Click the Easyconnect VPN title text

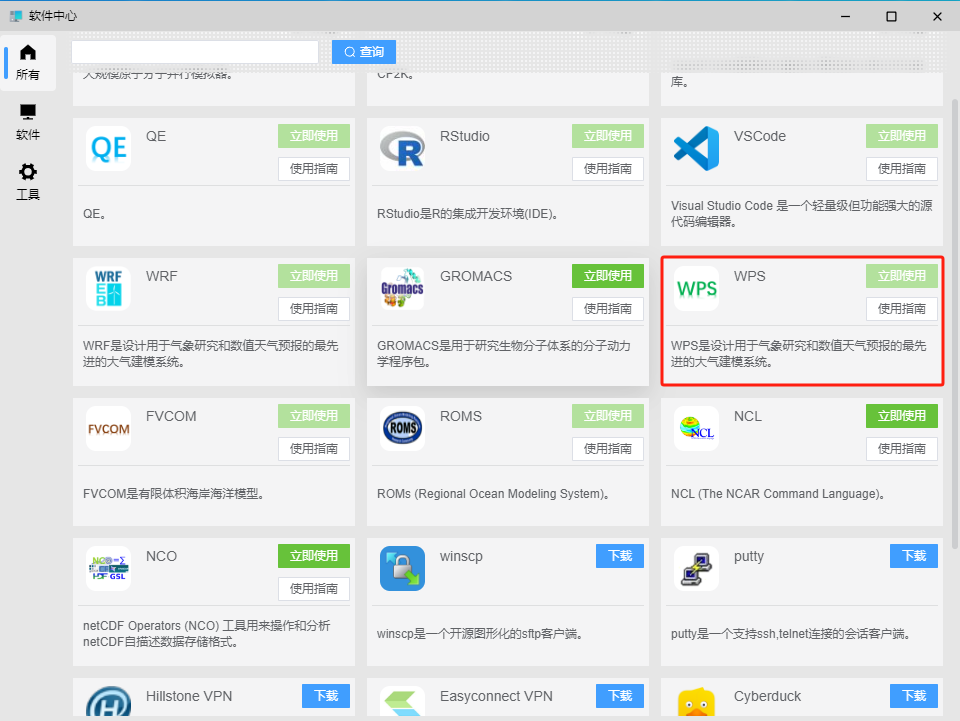(496, 697)
